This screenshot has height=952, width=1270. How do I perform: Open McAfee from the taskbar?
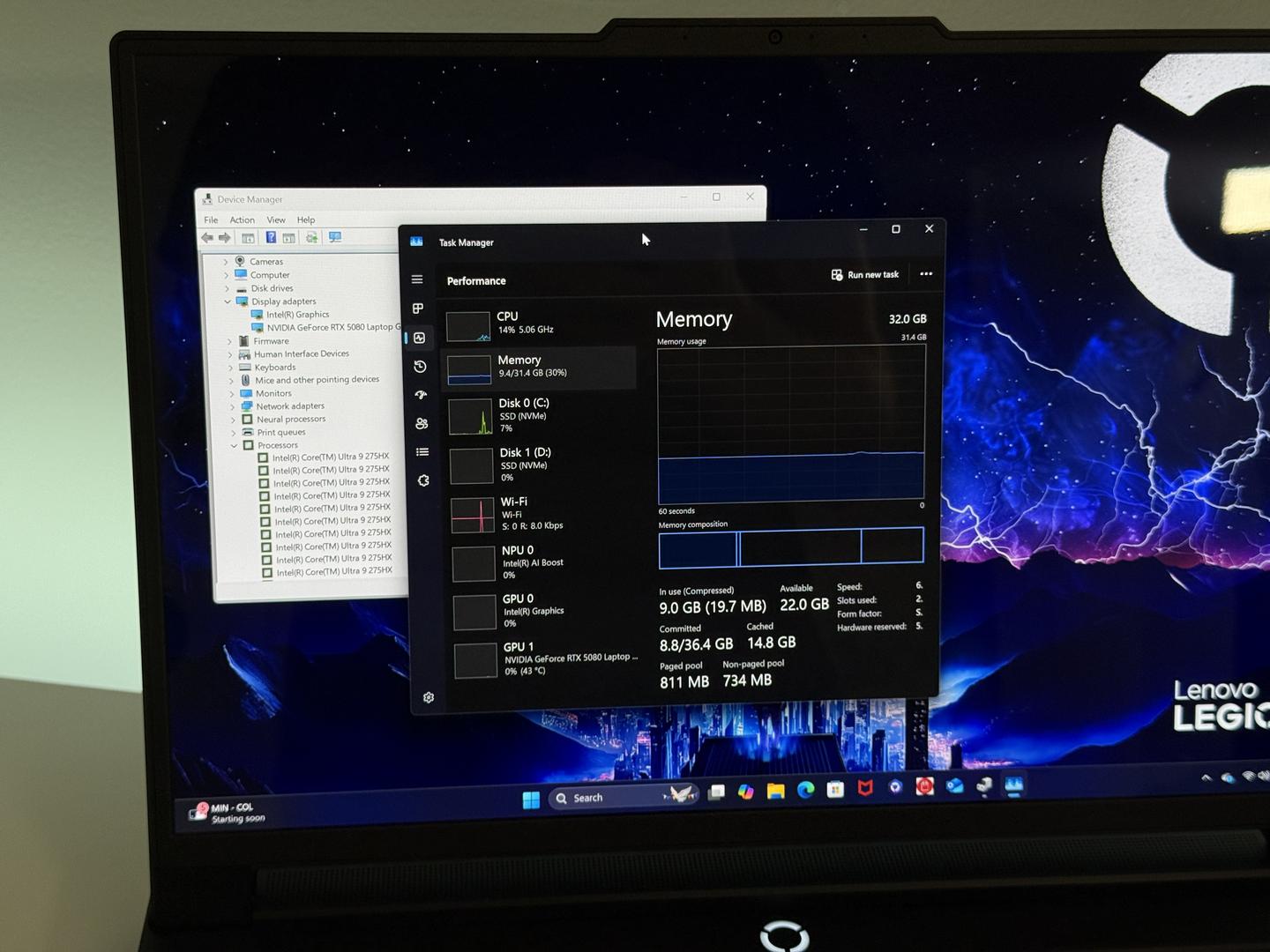[865, 788]
